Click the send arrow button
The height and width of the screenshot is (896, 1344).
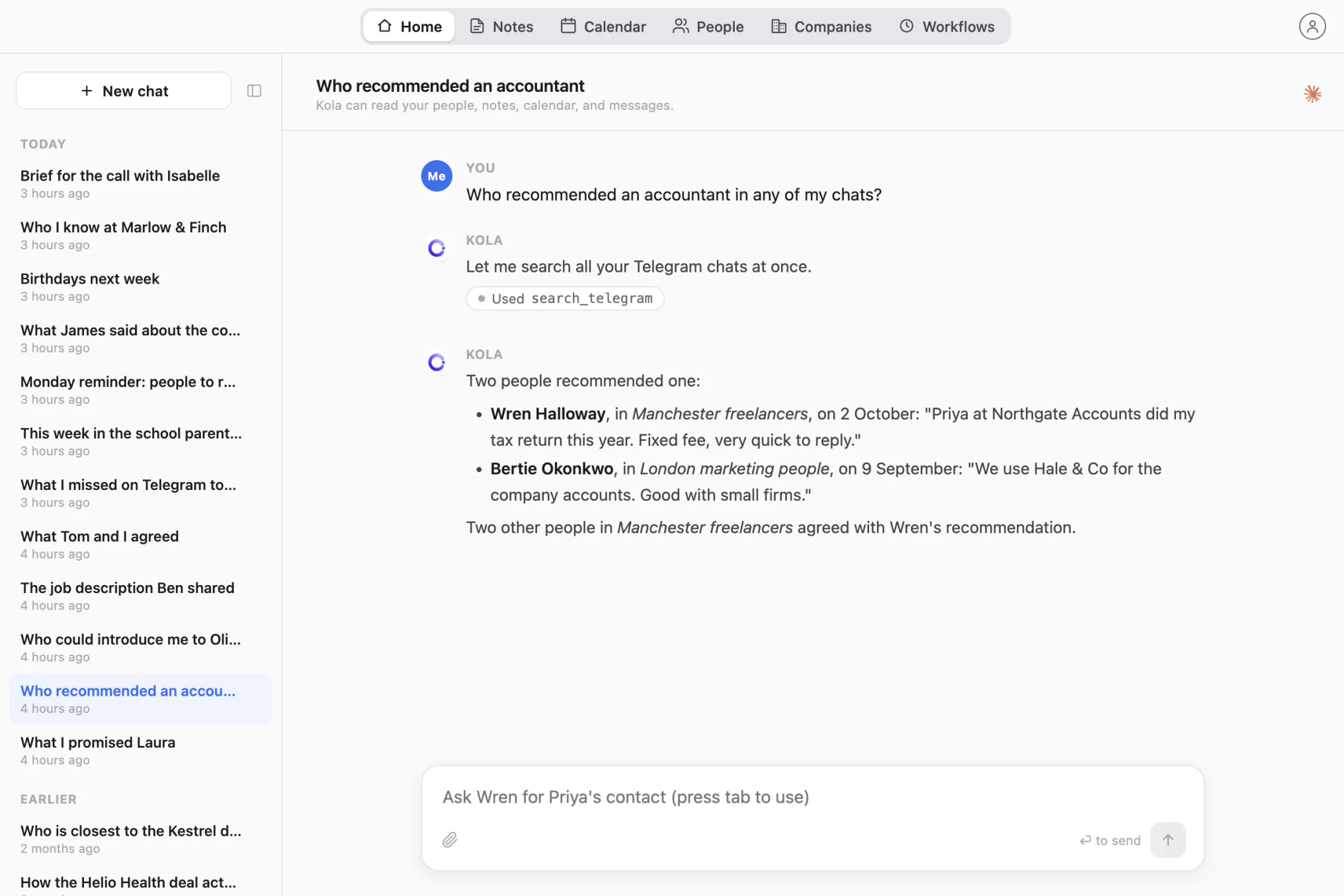pos(1167,840)
